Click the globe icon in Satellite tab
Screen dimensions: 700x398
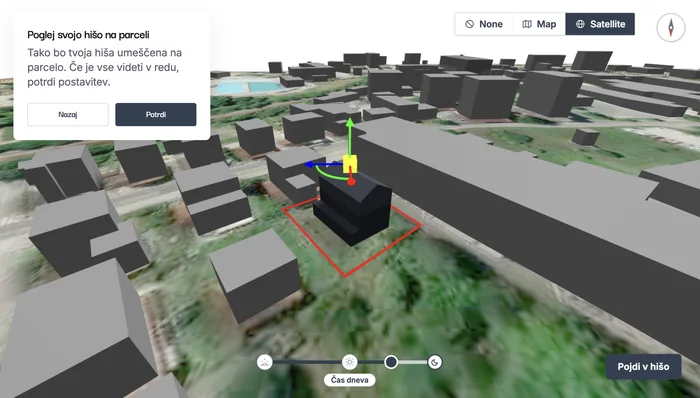pyautogui.click(x=580, y=24)
